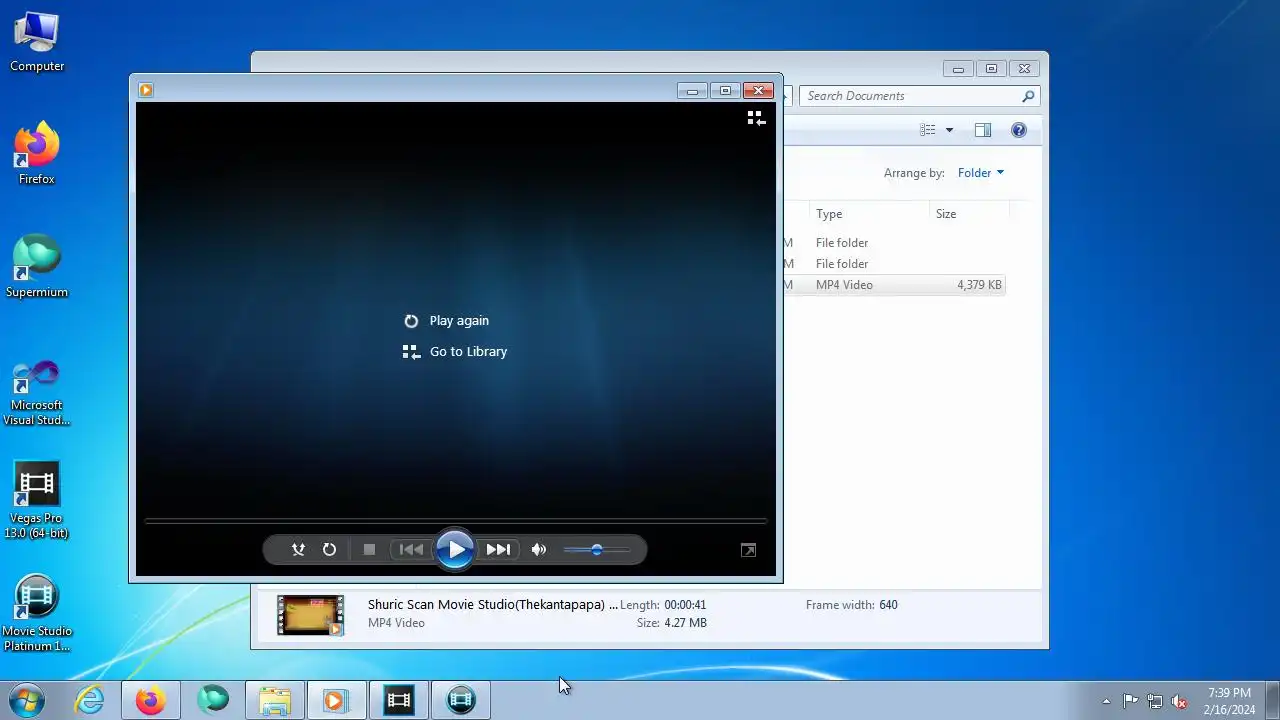Click the Shuric Scan Movie Studio file name

tap(493, 605)
